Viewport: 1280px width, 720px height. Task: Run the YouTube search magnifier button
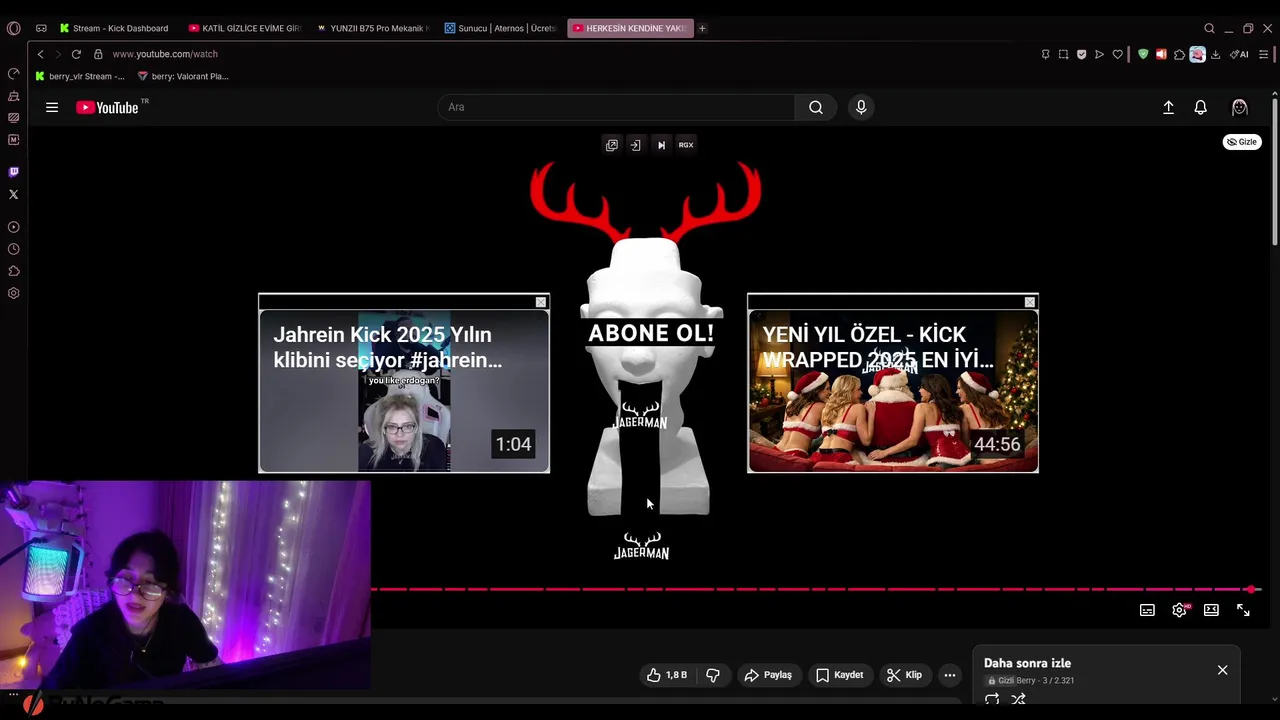pos(816,107)
